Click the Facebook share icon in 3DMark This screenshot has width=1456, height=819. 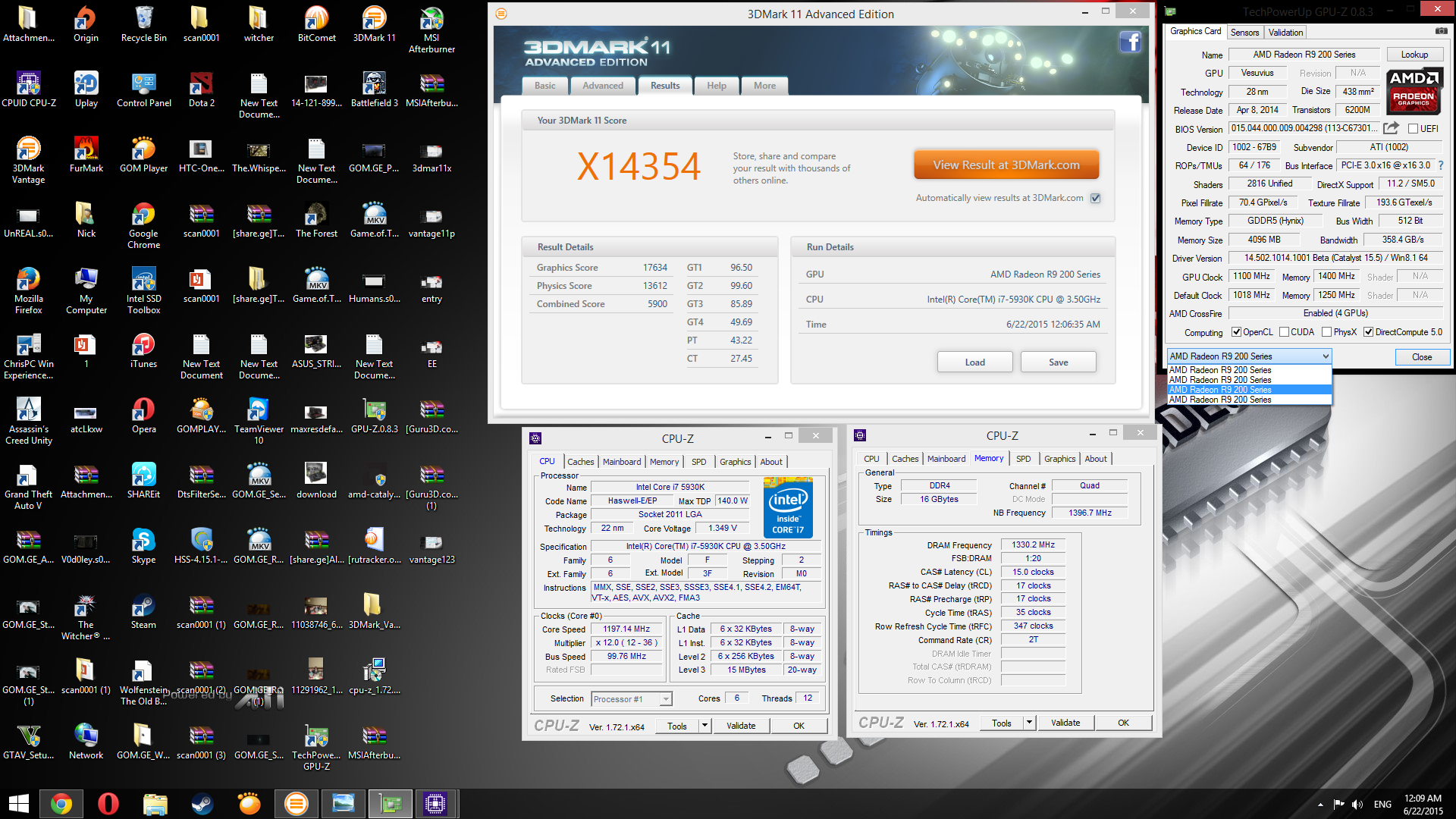(x=1130, y=42)
